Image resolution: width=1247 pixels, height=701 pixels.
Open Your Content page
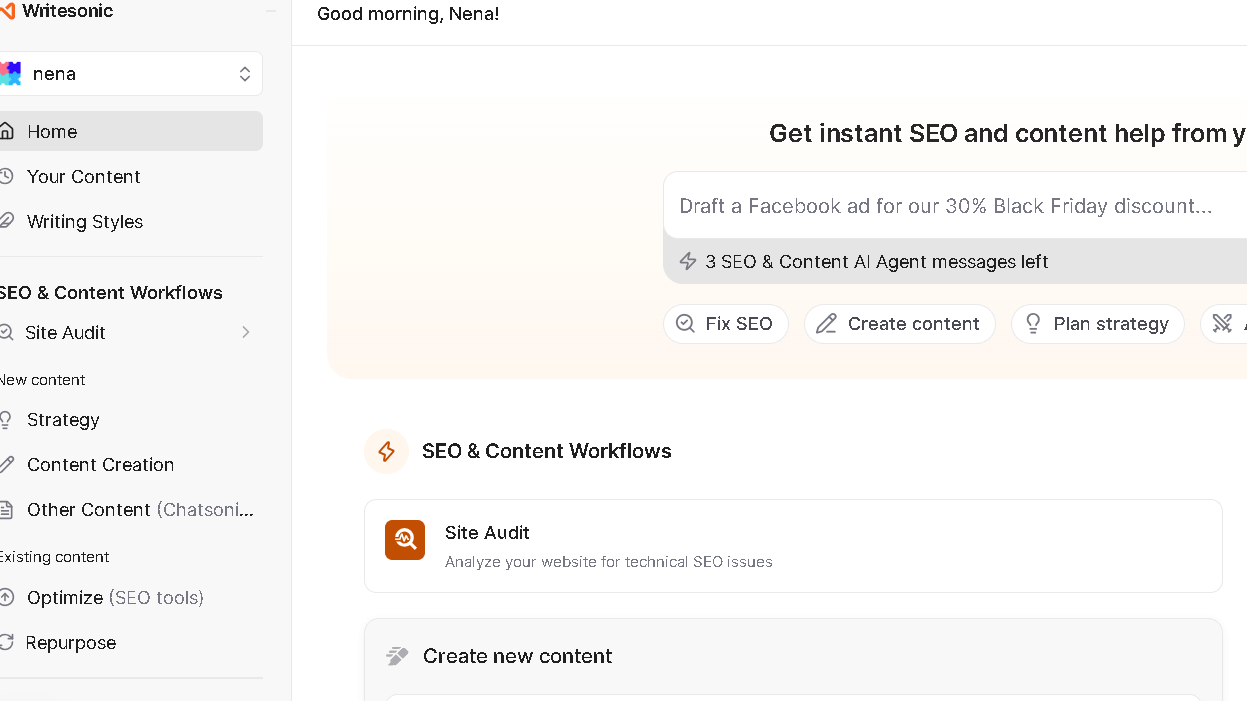point(83,176)
